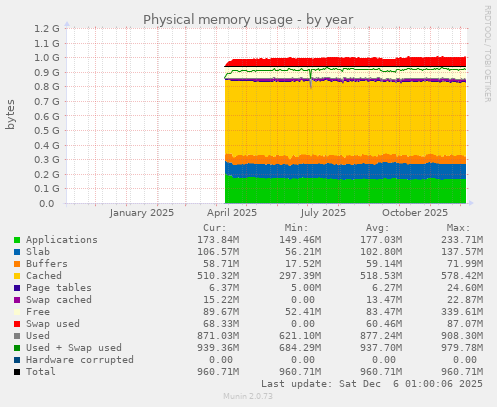Image resolution: width=497 pixels, height=407 pixels.
Task: Click the orange Buffers legend swatch
Action: coord(17,264)
